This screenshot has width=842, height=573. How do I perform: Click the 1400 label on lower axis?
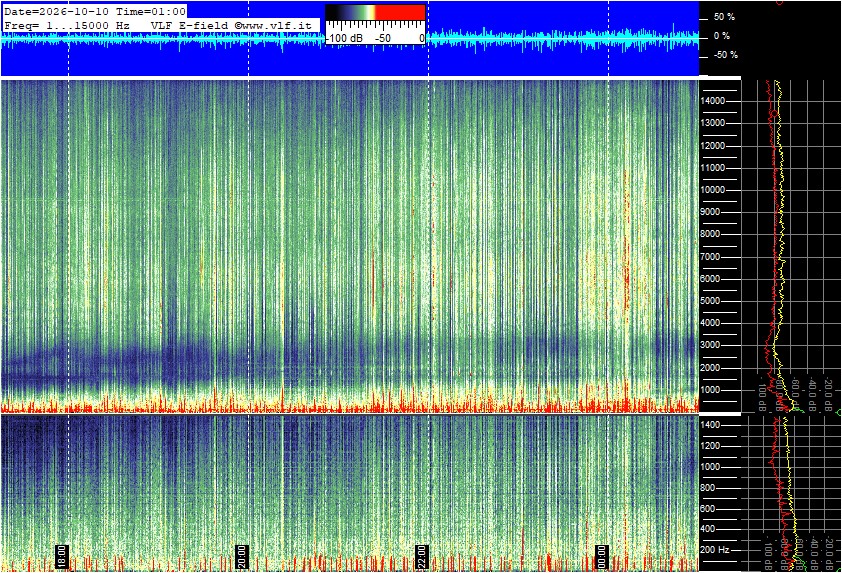click(710, 425)
